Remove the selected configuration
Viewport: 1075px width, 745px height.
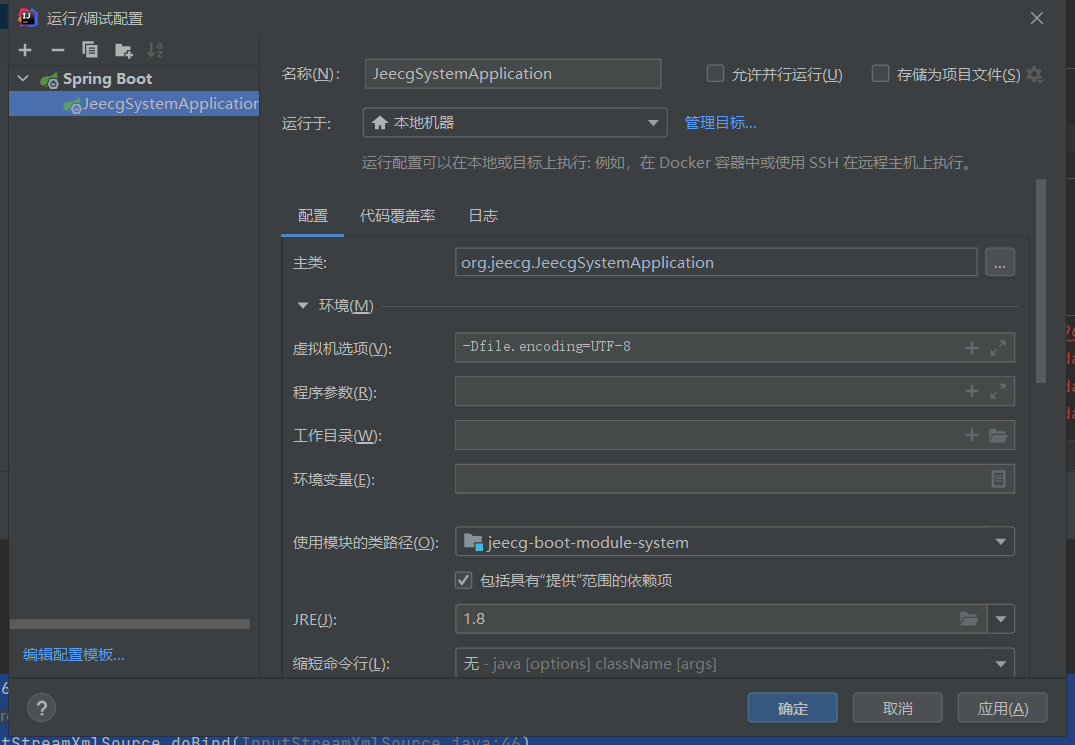pos(56,49)
